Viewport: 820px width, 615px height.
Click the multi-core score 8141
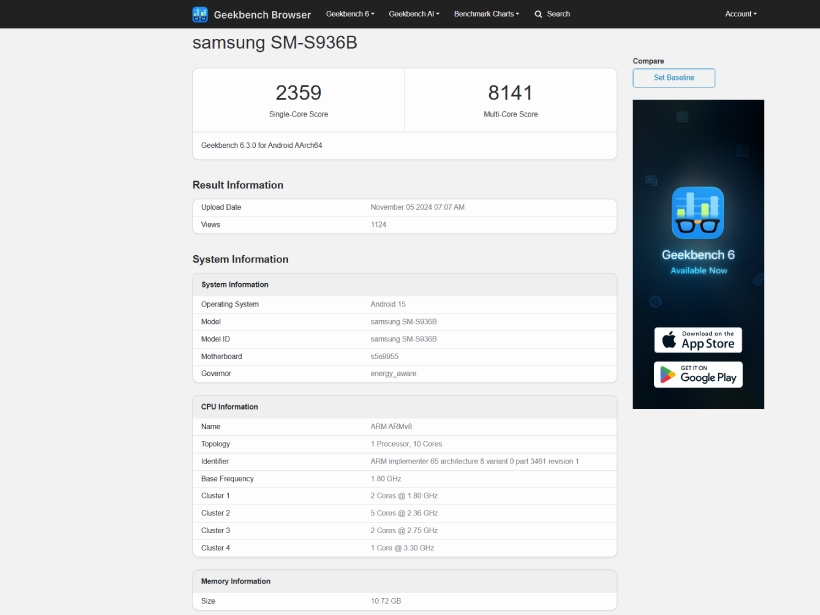click(x=510, y=93)
